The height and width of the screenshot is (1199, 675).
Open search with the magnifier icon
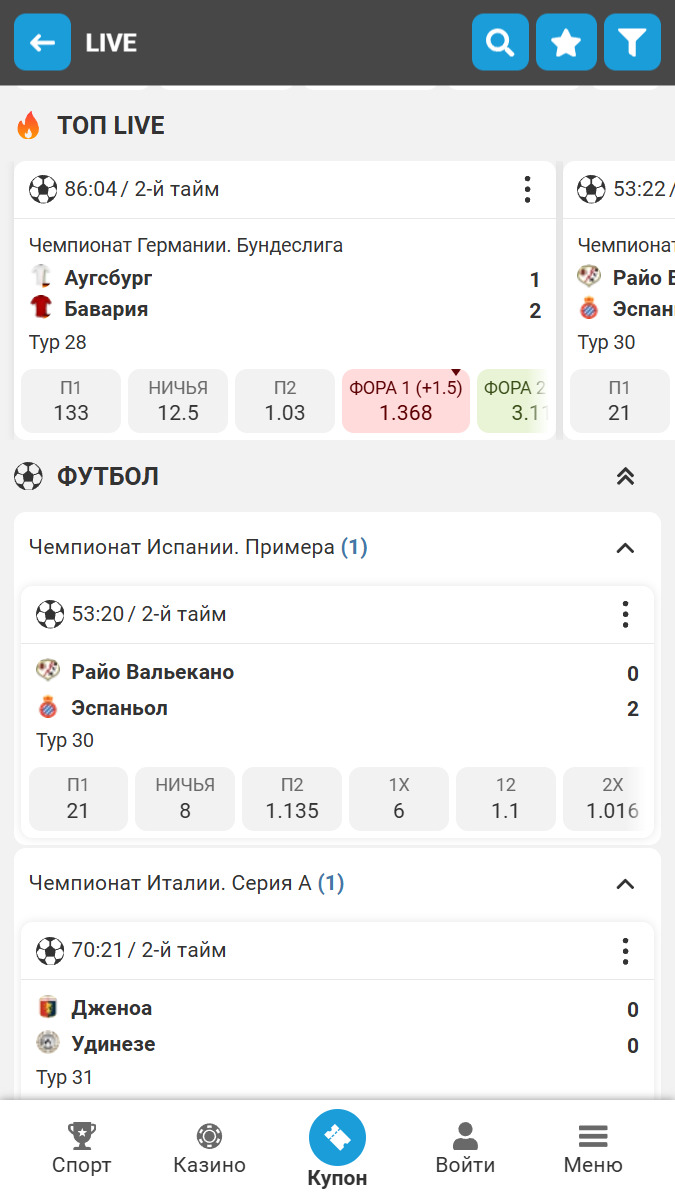500,42
